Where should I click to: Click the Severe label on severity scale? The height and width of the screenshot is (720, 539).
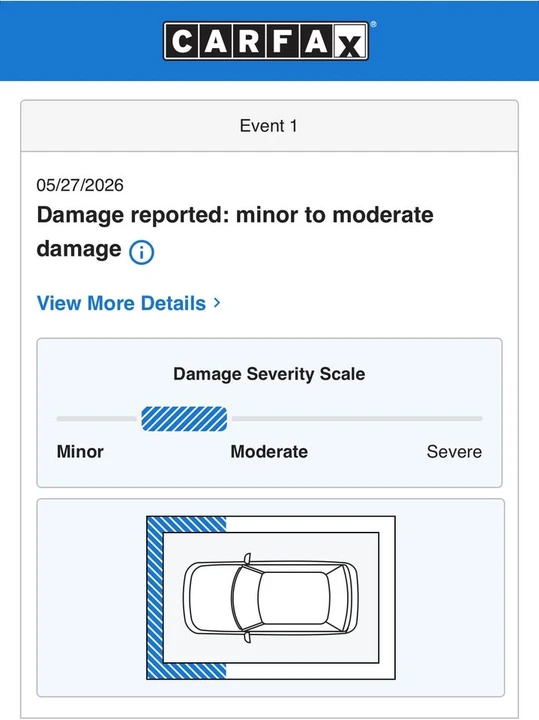(x=454, y=451)
